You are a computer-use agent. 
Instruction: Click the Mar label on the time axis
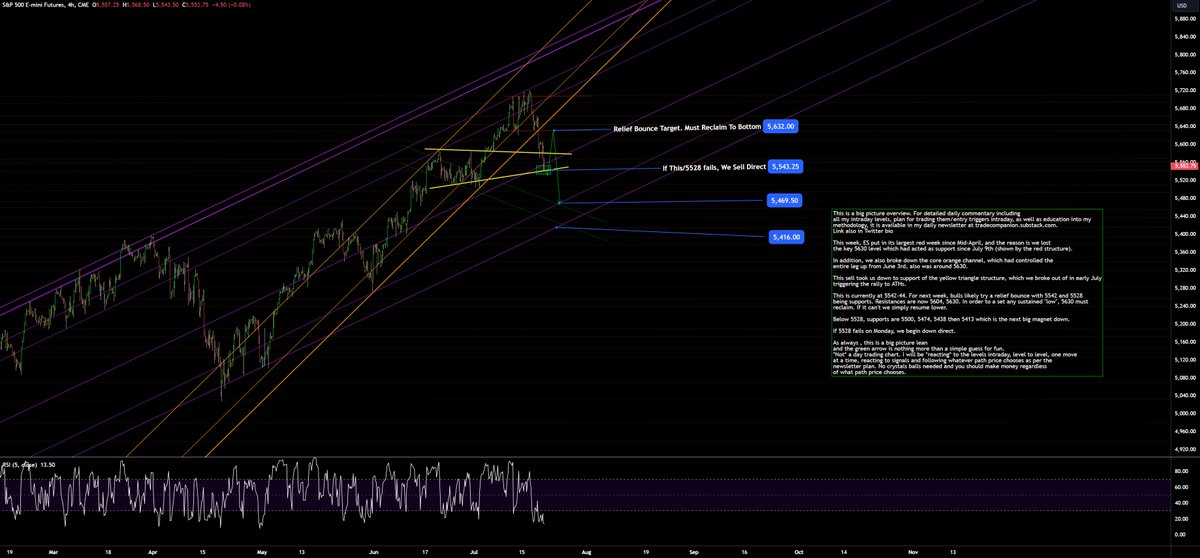click(54, 551)
